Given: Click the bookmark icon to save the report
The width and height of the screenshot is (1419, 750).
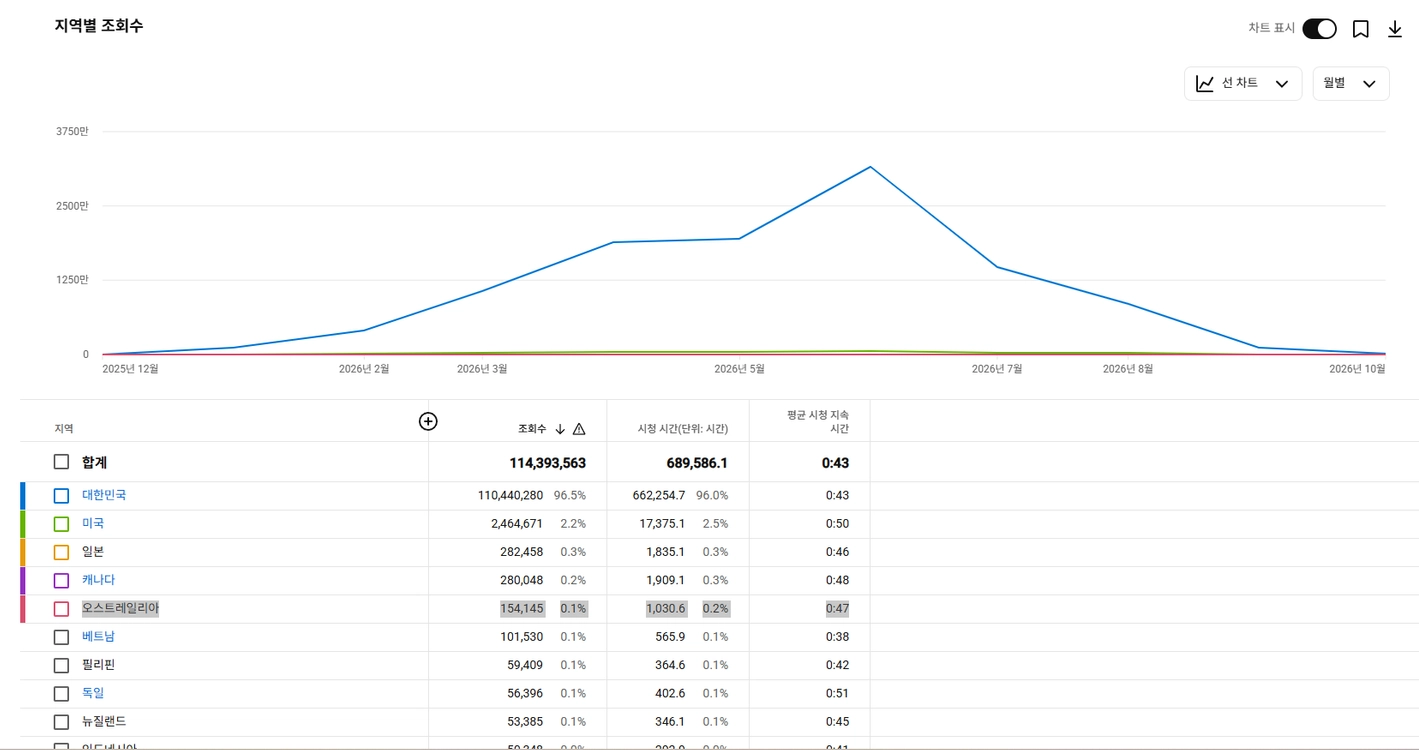Looking at the screenshot, I should coord(1360,29).
